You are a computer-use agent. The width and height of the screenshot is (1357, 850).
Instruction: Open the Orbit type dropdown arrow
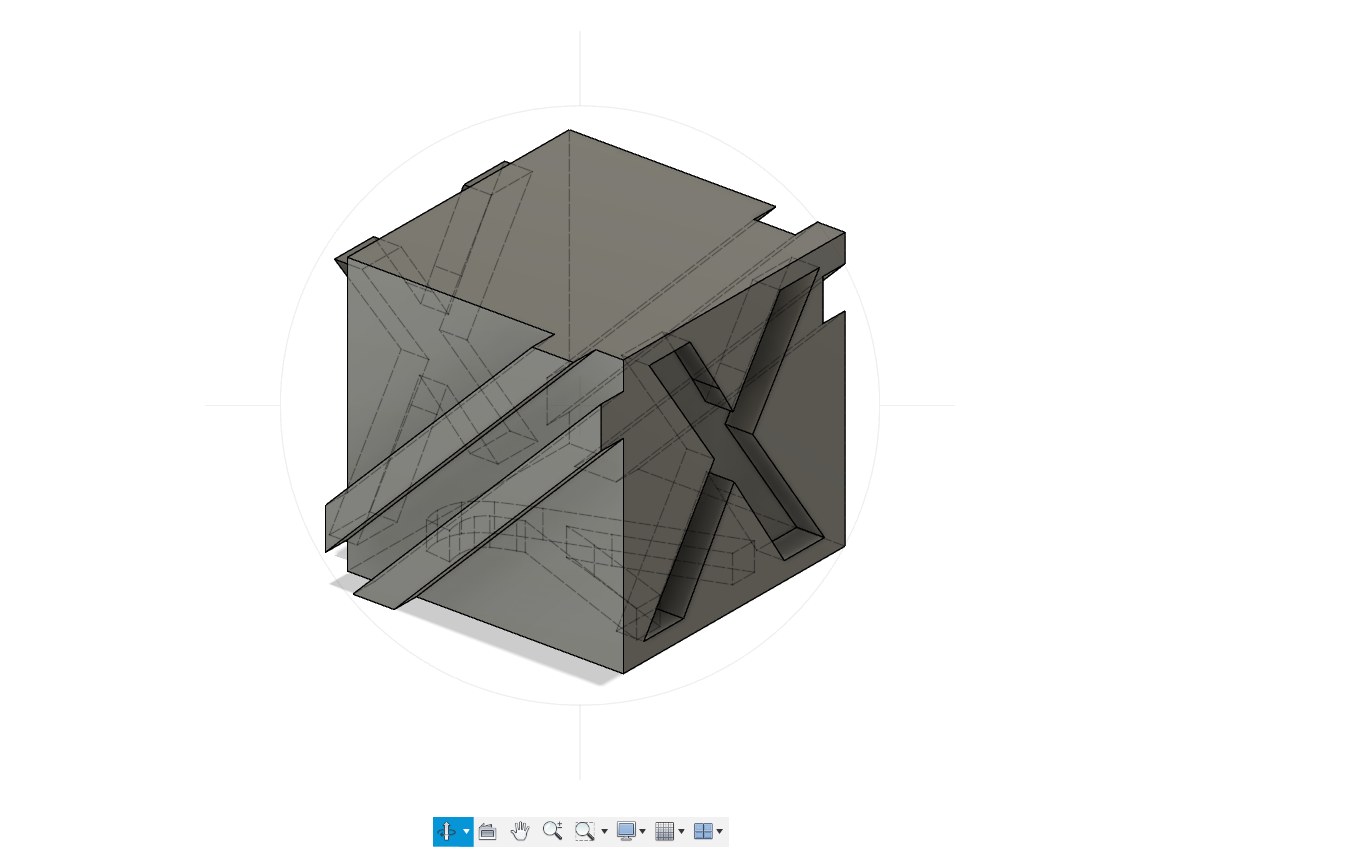pyautogui.click(x=466, y=832)
